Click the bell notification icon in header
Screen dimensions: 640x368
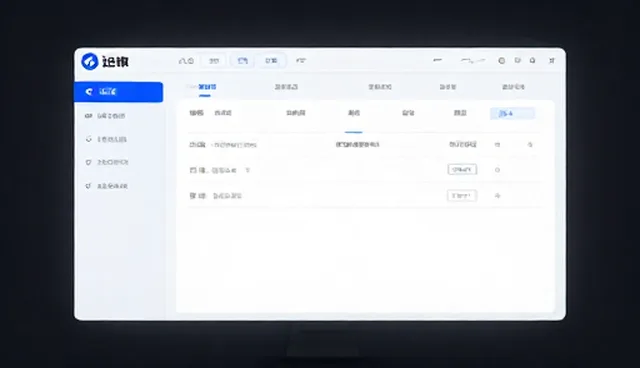(x=533, y=60)
